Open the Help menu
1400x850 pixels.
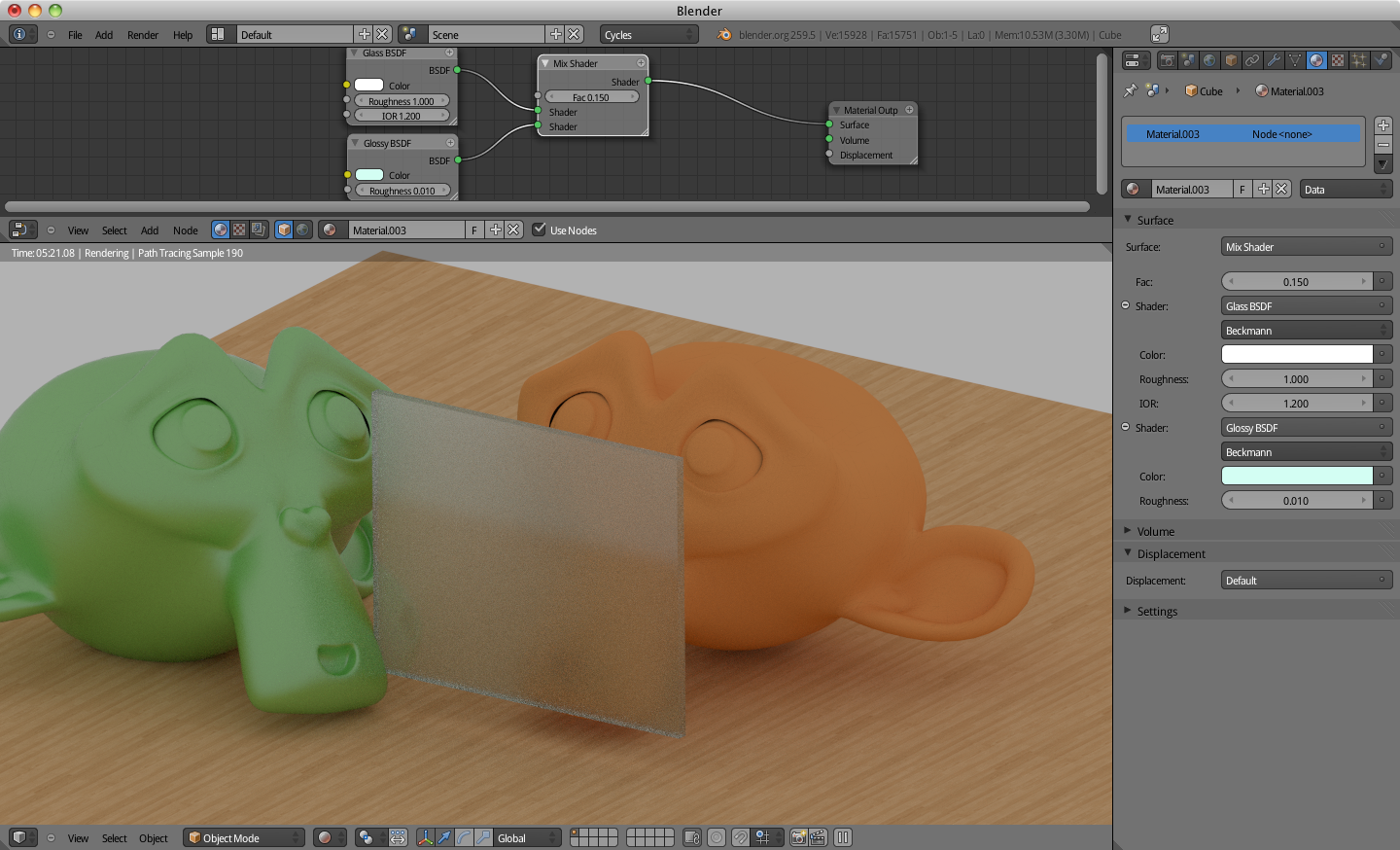tap(183, 34)
